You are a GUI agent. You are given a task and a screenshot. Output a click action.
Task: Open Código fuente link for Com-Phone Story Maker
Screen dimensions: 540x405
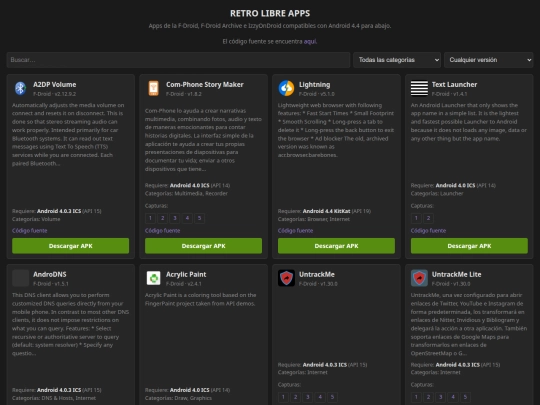click(163, 230)
